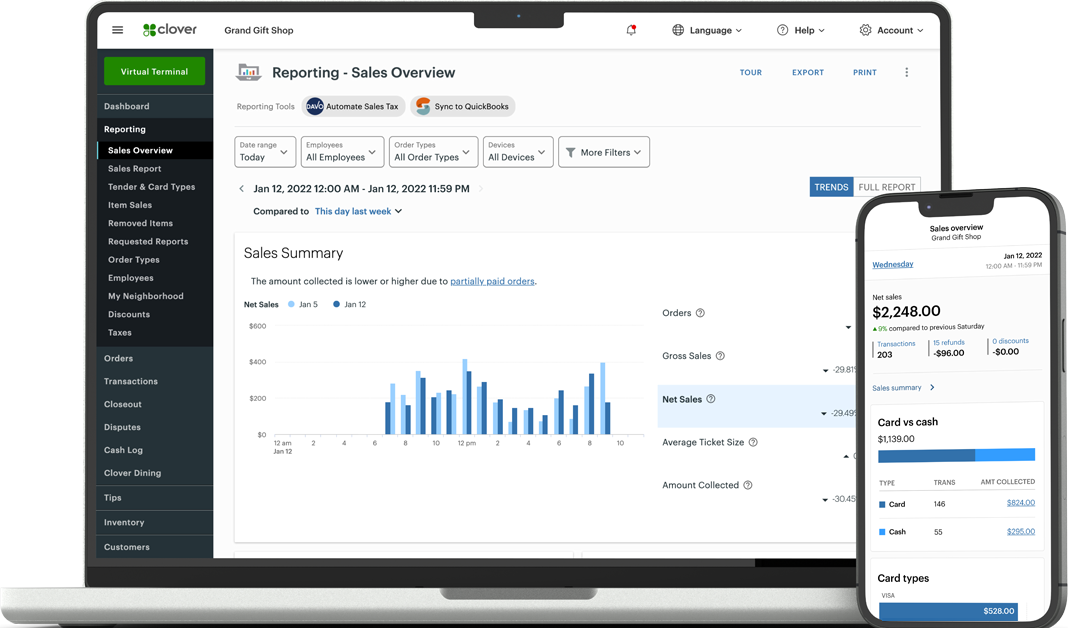Switch to the FULL REPORT view

pos(886,187)
